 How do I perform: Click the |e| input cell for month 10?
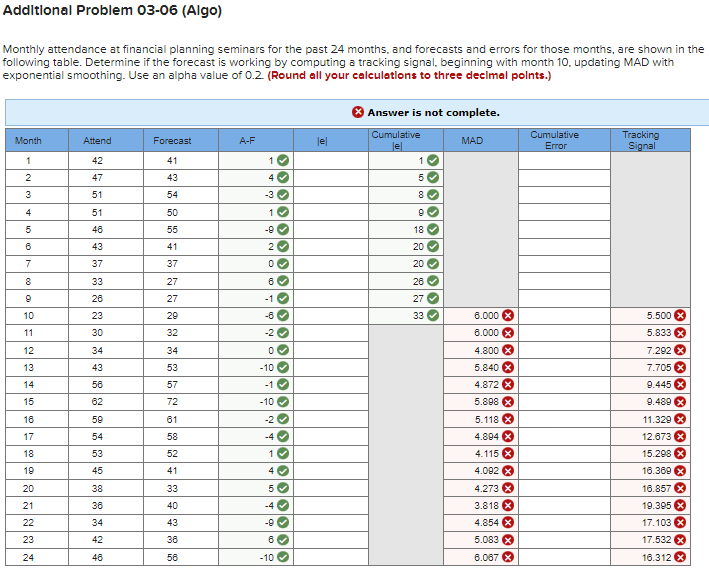tap(331, 316)
